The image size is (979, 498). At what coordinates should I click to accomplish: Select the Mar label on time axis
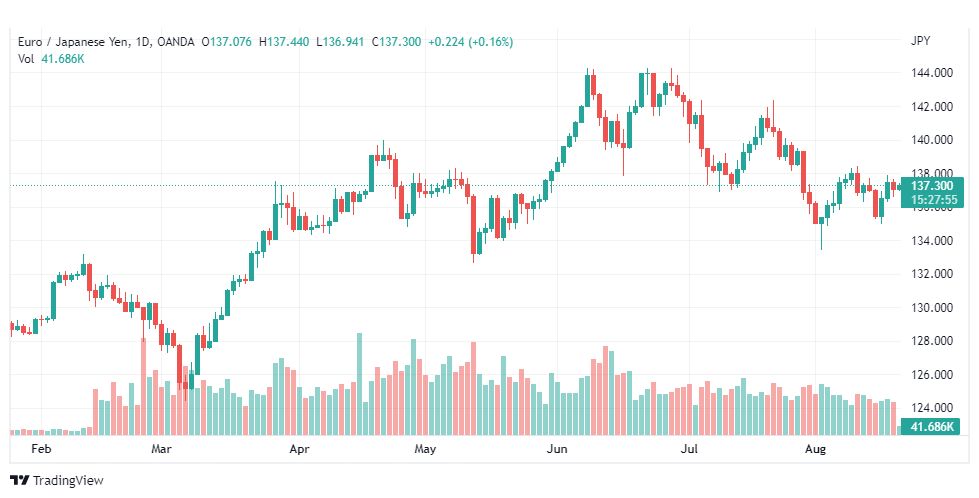click(x=161, y=449)
